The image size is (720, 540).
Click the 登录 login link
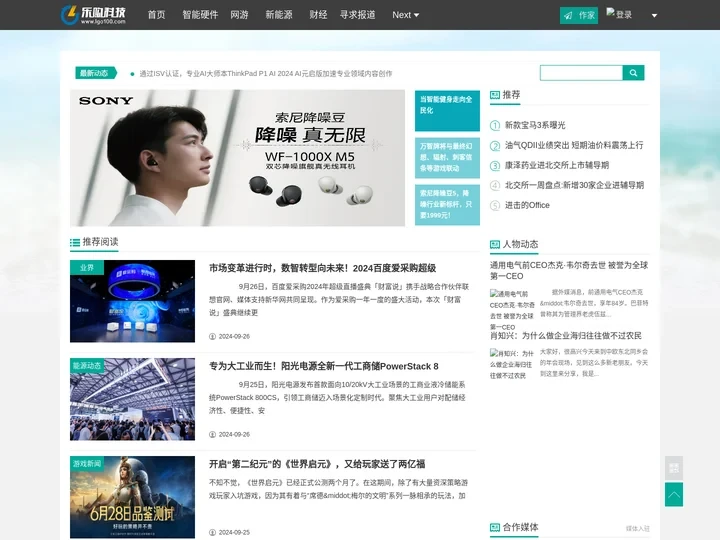pyautogui.click(x=619, y=14)
